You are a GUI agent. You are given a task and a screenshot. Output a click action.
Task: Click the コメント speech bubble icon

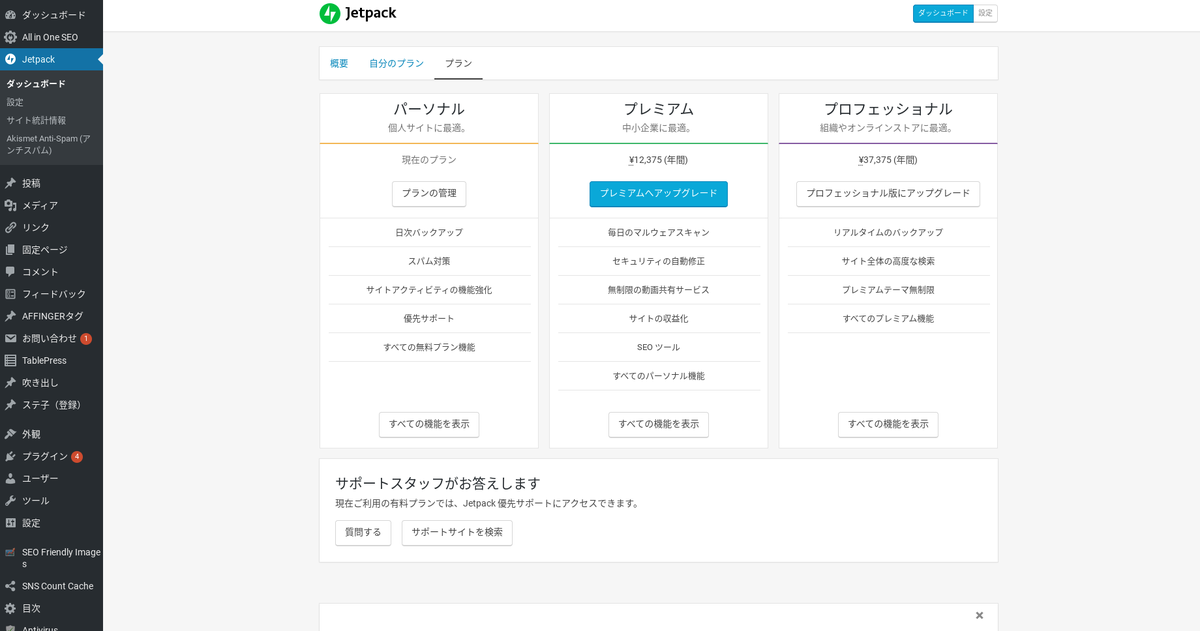pyautogui.click(x=11, y=272)
